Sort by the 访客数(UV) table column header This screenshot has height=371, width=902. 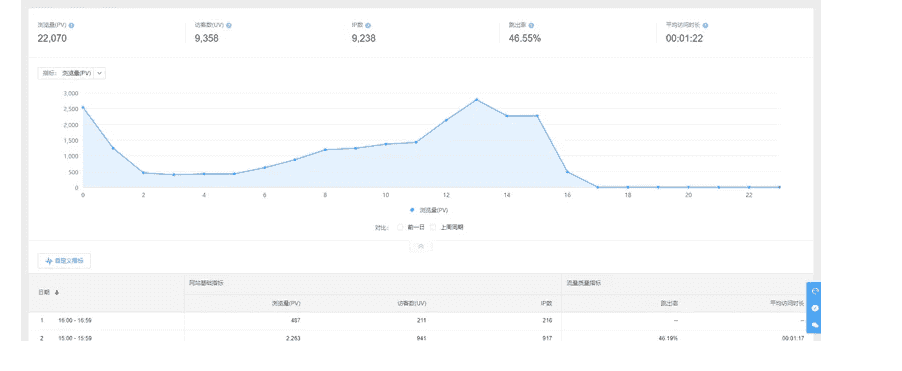[412, 303]
